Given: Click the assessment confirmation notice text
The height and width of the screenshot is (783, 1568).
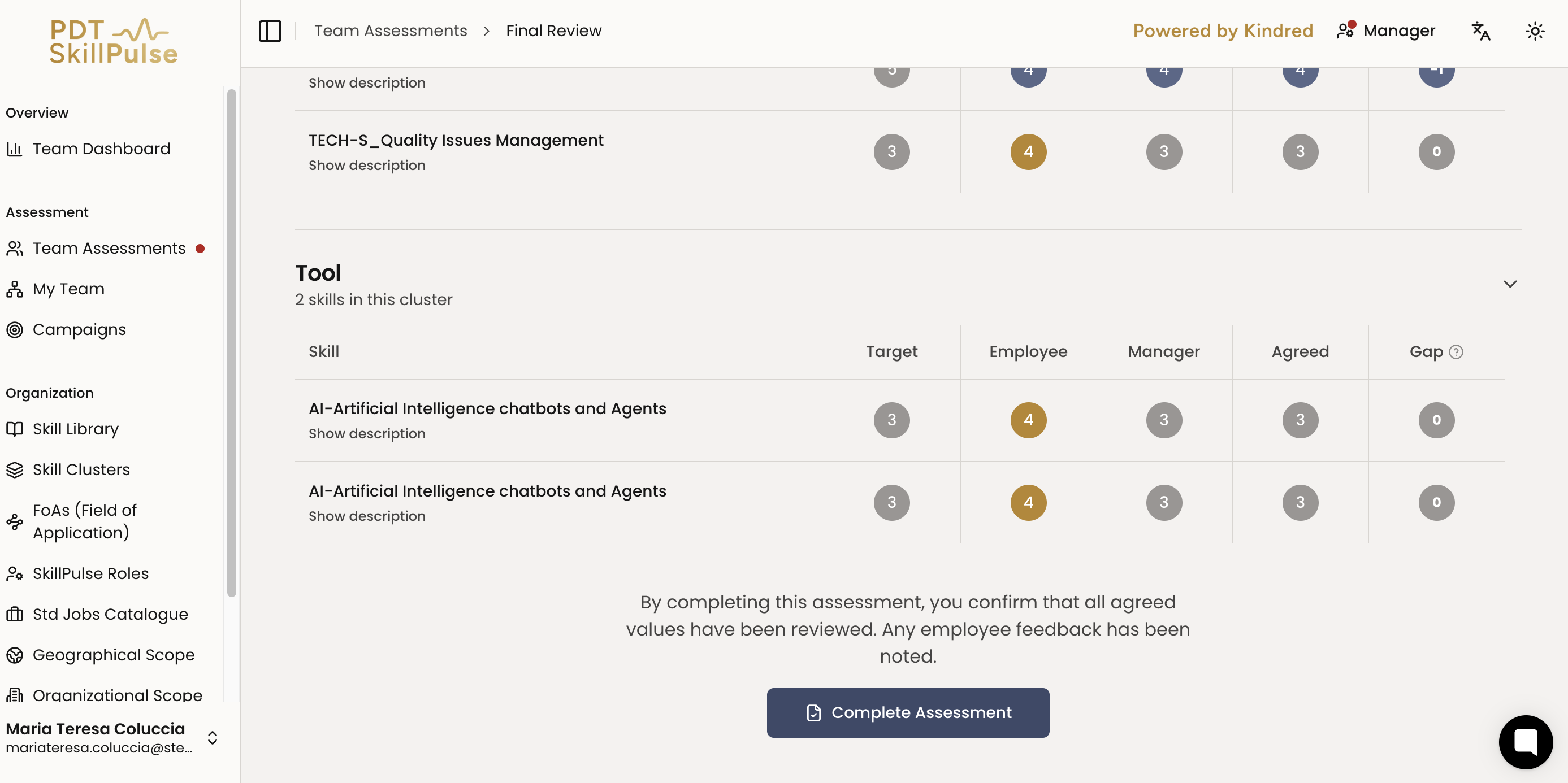Looking at the screenshot, I should pos(908,629).
